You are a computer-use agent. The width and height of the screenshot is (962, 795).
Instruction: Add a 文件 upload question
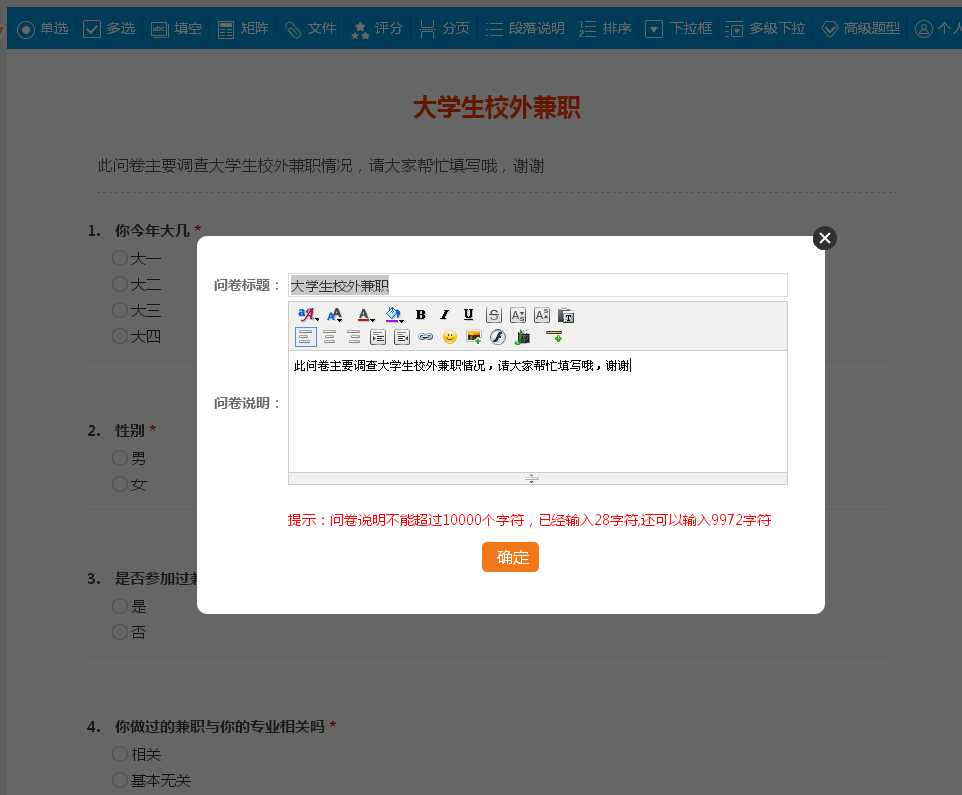pos(310,29)
